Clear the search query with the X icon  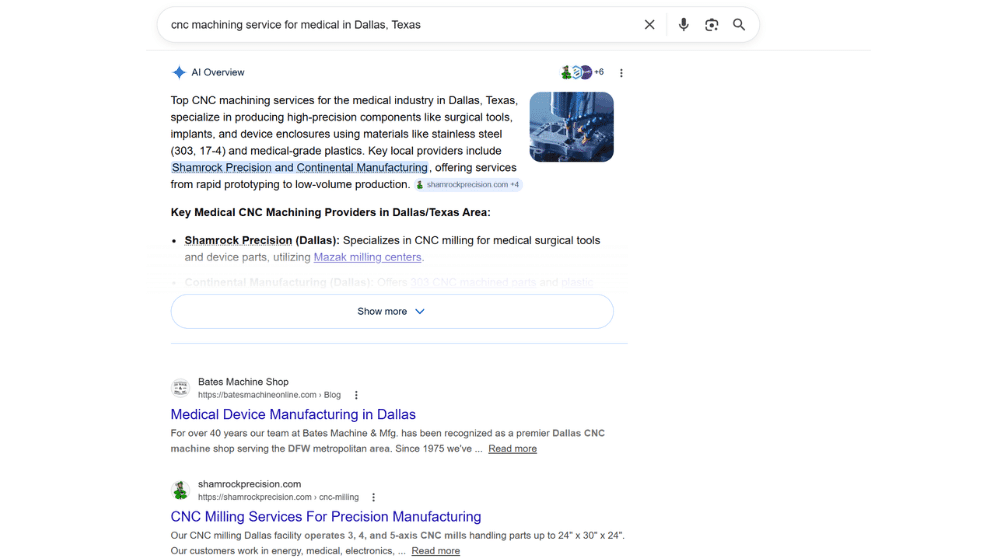(x=649, y=25)
